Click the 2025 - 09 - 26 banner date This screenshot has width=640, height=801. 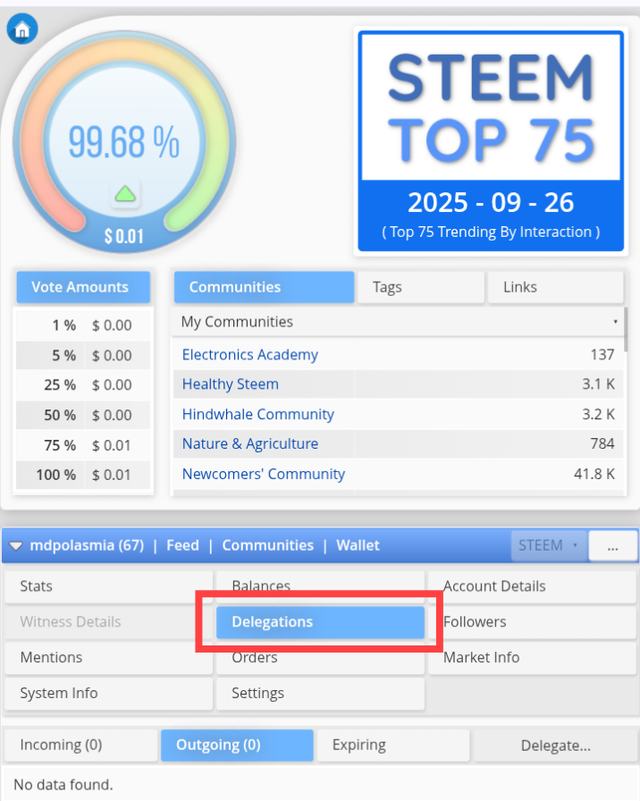pos(490,202)
